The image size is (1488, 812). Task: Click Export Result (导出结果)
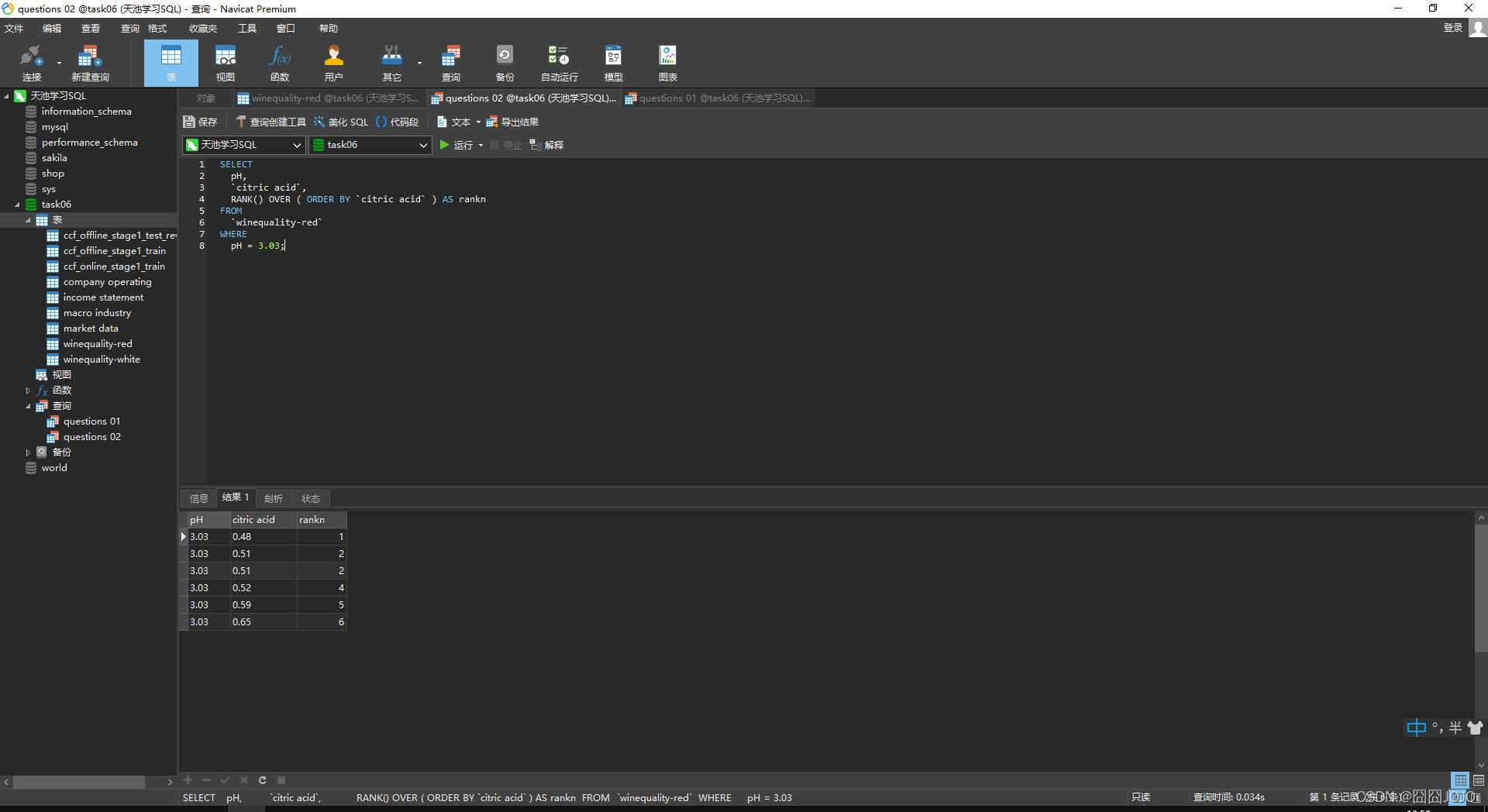(512, 122)
